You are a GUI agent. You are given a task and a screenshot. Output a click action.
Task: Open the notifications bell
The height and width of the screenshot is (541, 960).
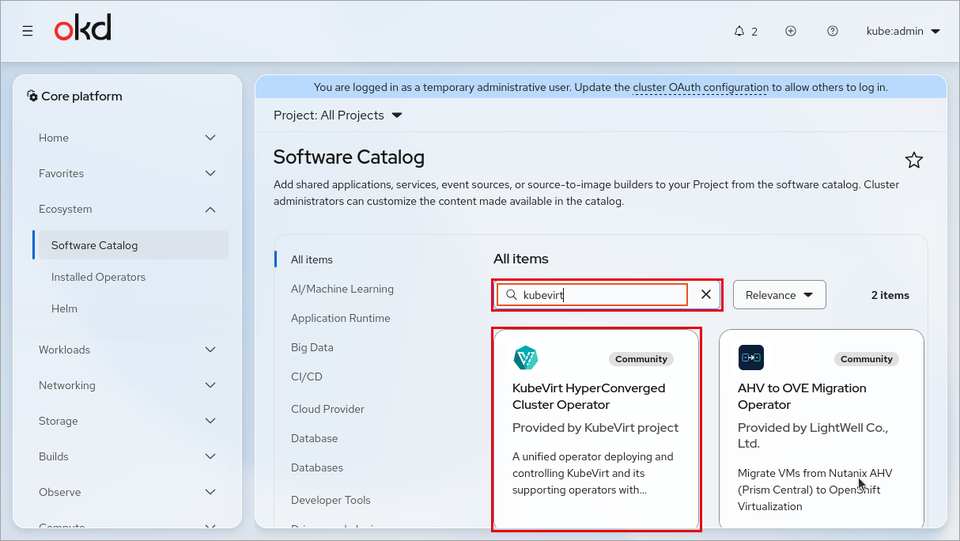pyautogui.click(x=745, y=31)
